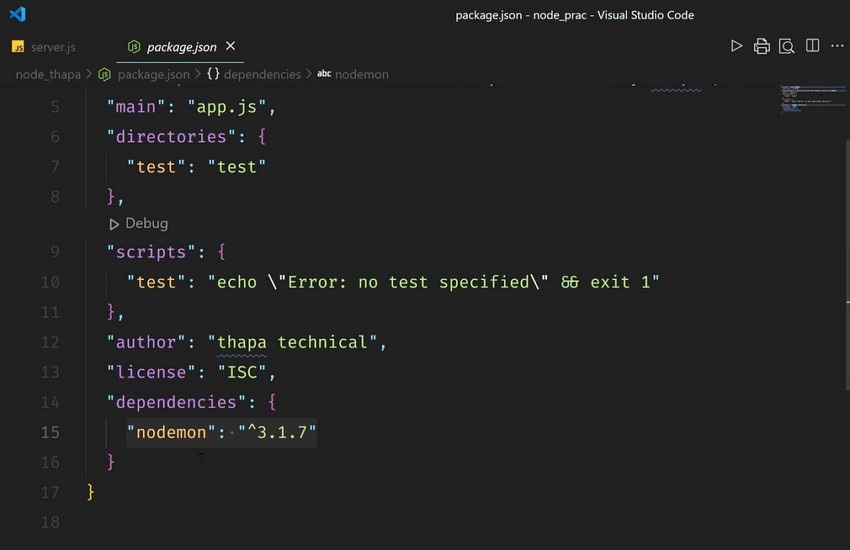The height and width of the screenshot is (550, 850).
Task: Click the nodemon breadcrumb segment
Action: pos(362,74)
